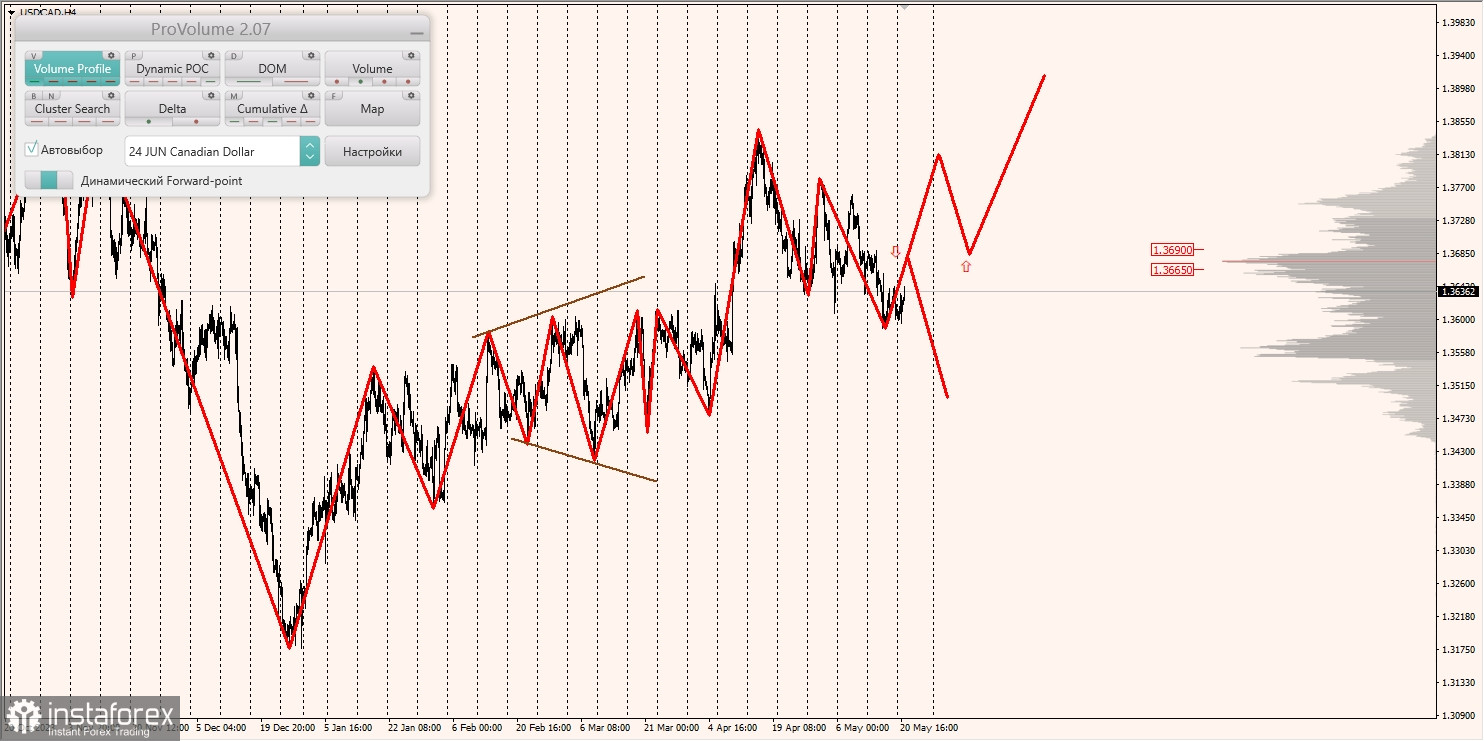Switch the Динамический Forward-point toggle

click(x=49, y=180)
